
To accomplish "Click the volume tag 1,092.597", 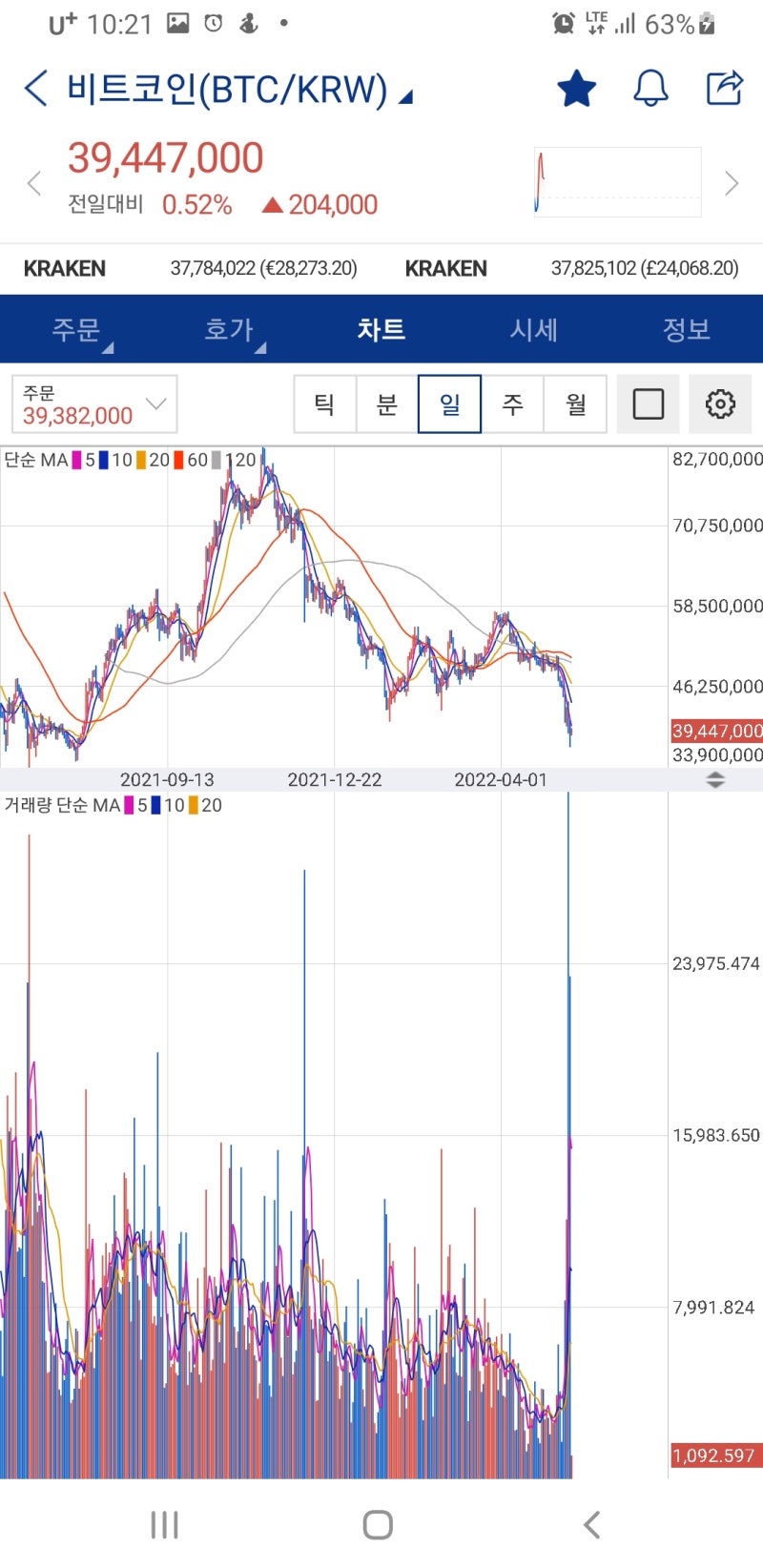I will click(717, 1455).
